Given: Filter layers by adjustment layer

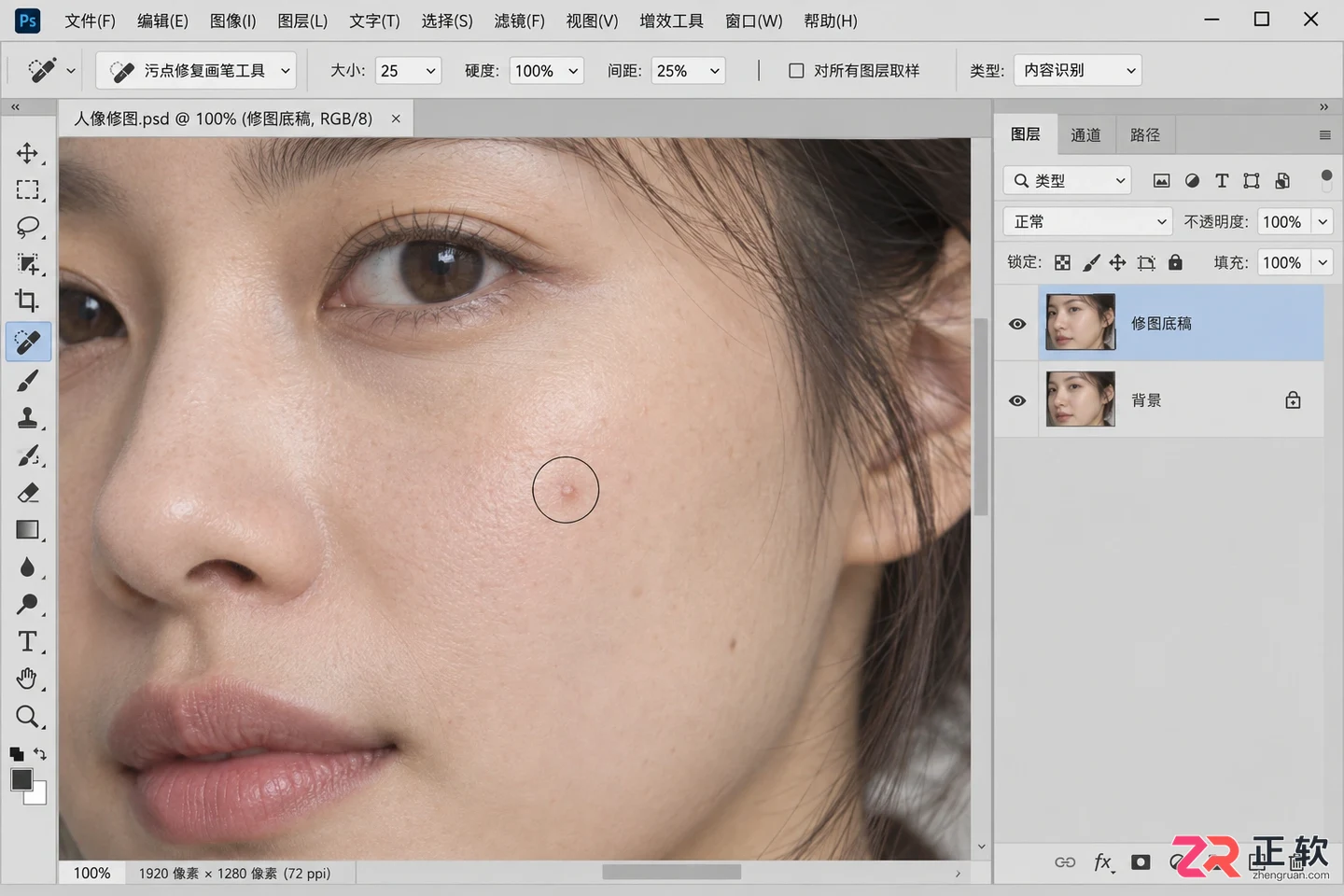Looking at the screenshot, I should [x=1192, y=181].
